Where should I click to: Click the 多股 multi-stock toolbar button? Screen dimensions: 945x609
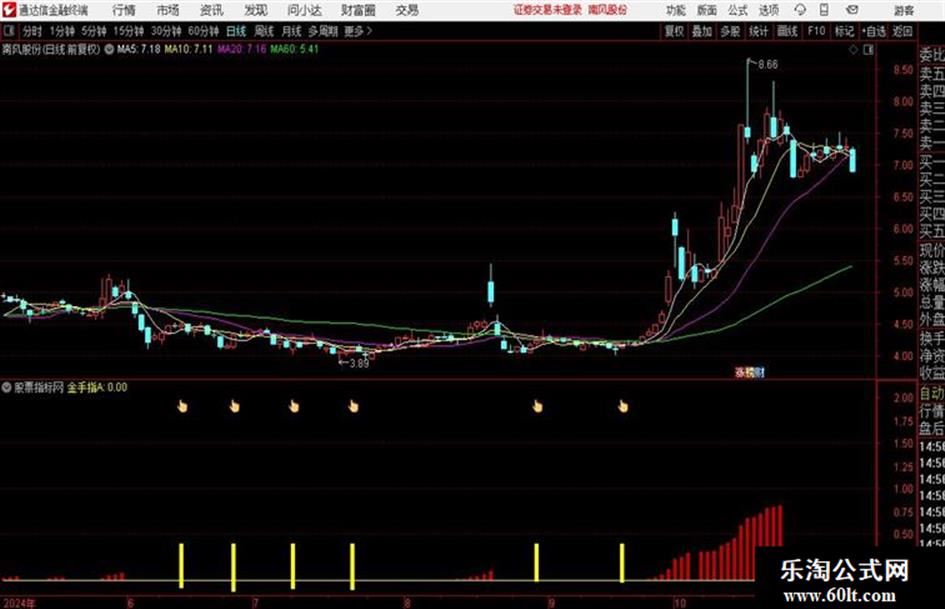point(730,31)
